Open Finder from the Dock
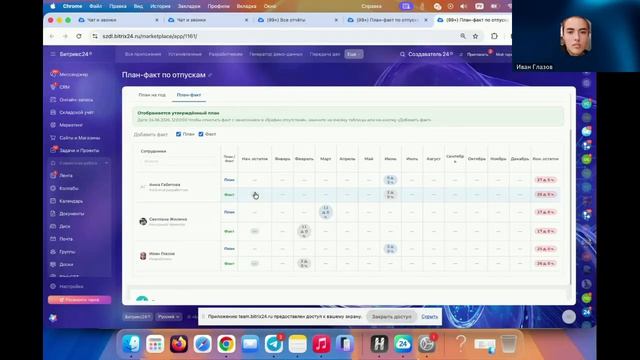 (131, 344)
